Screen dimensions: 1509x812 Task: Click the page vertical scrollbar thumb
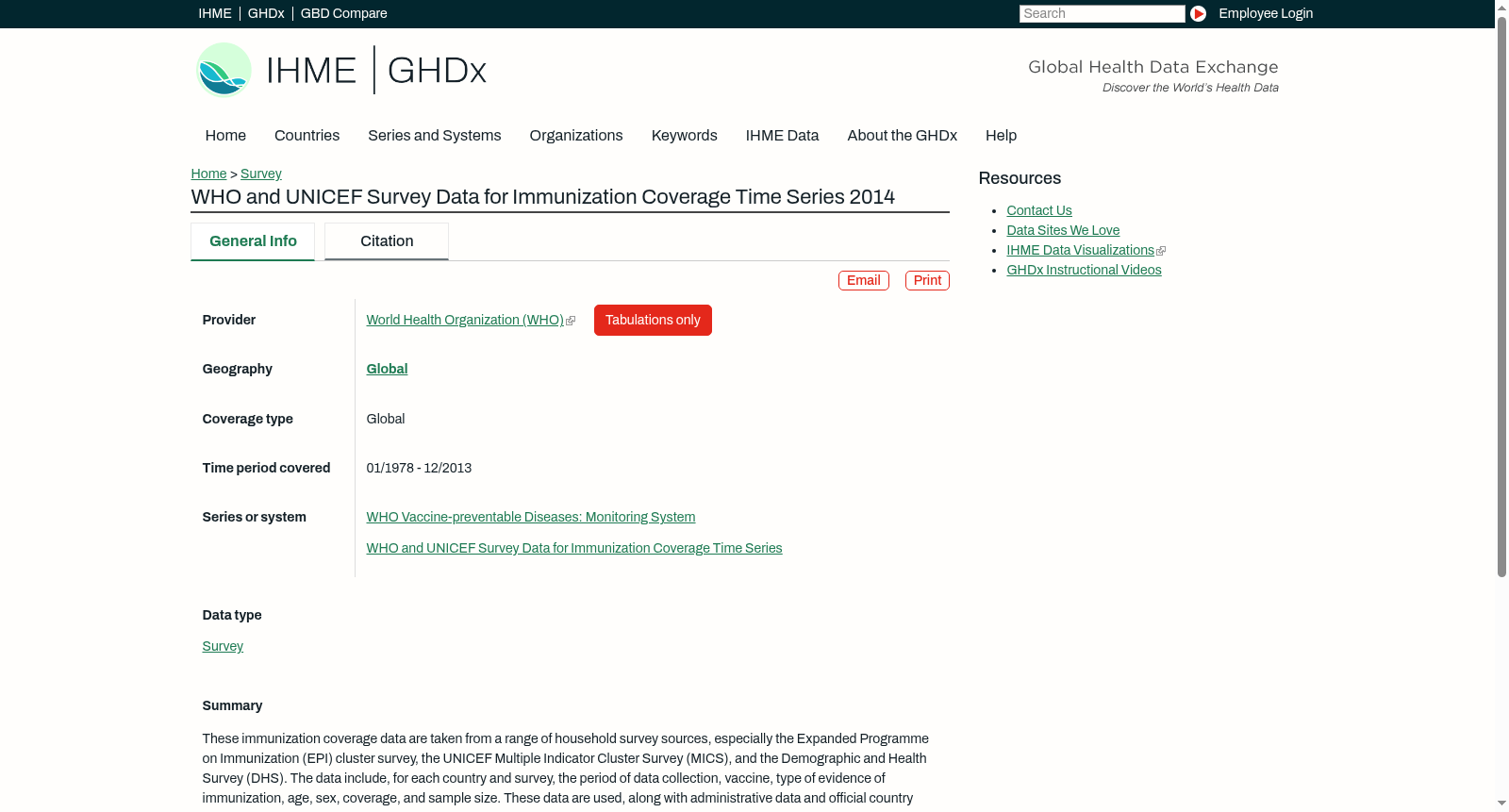(1501, 297)
